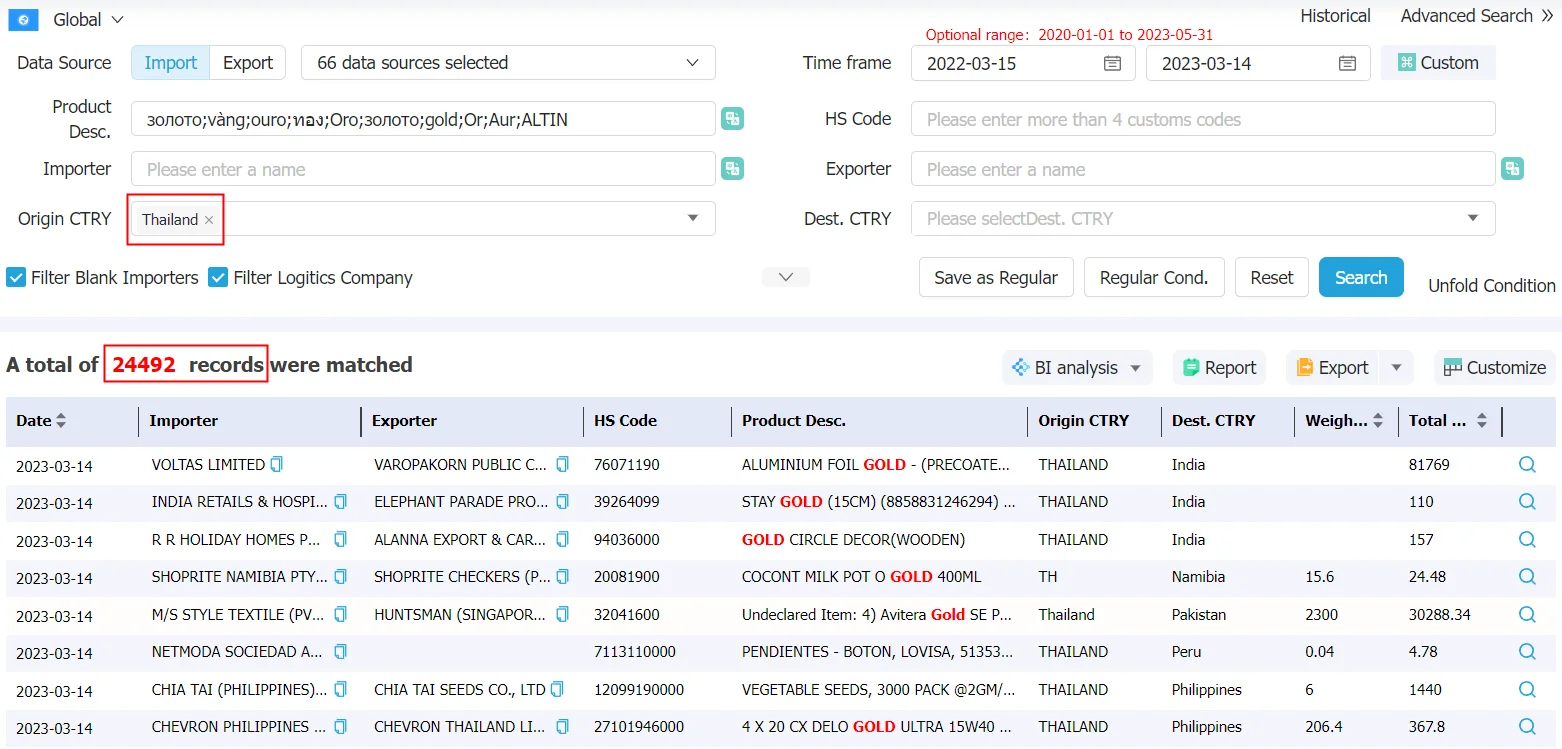
Task: Click Custom time frame button
Action: (1438, 62)
